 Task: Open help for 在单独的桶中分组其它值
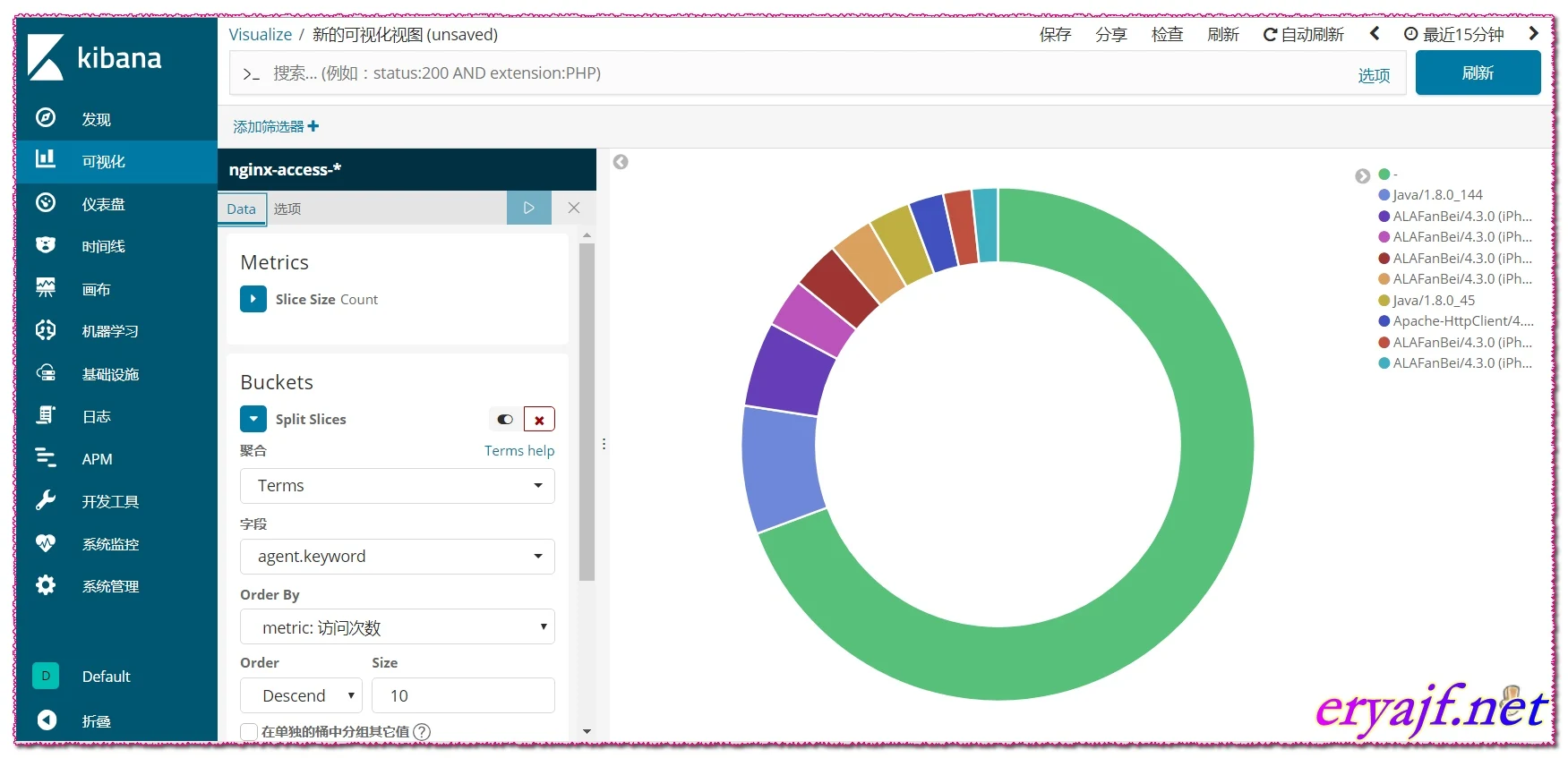[422, 731]
